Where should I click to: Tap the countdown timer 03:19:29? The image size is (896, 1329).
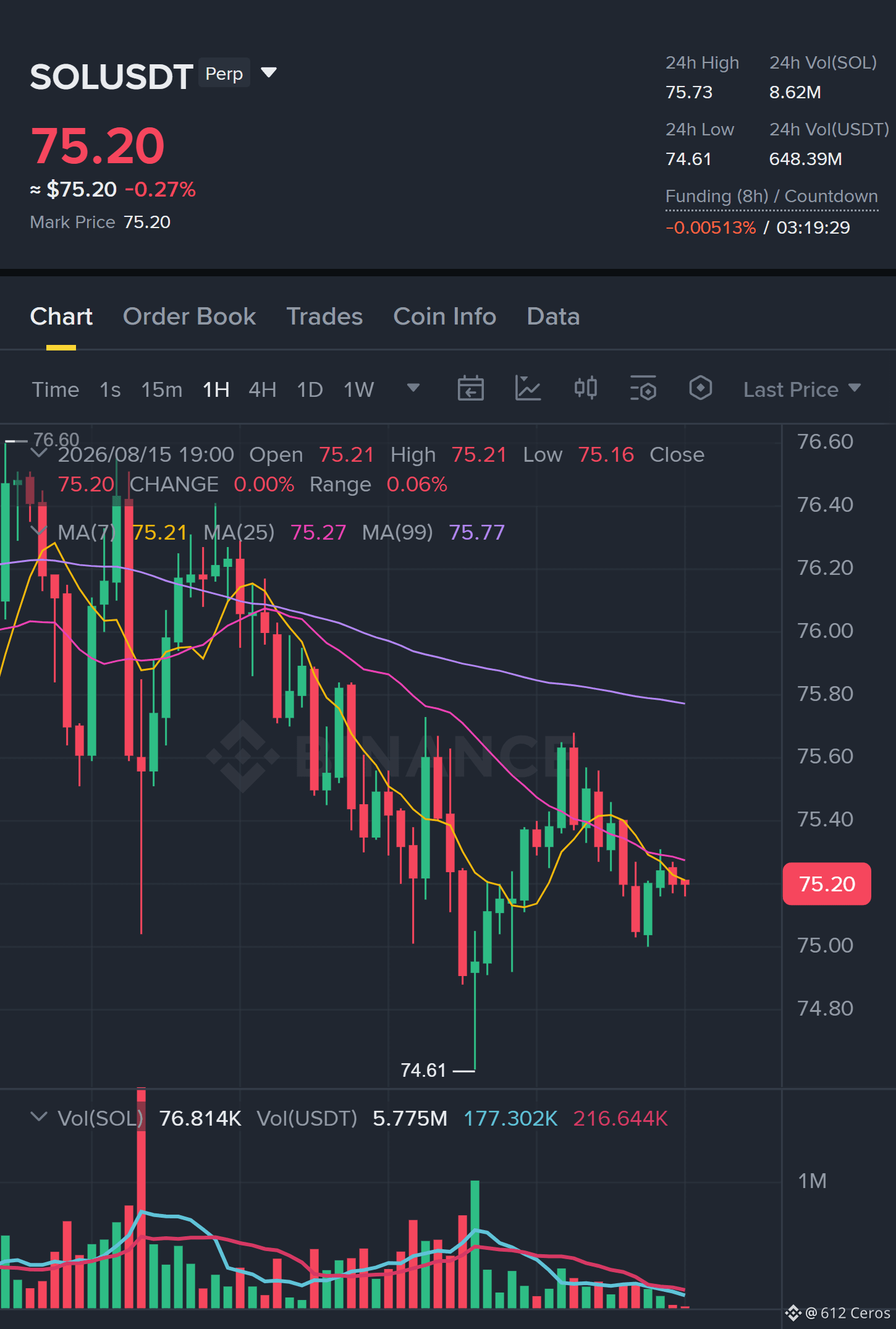(x=813, y=227)
